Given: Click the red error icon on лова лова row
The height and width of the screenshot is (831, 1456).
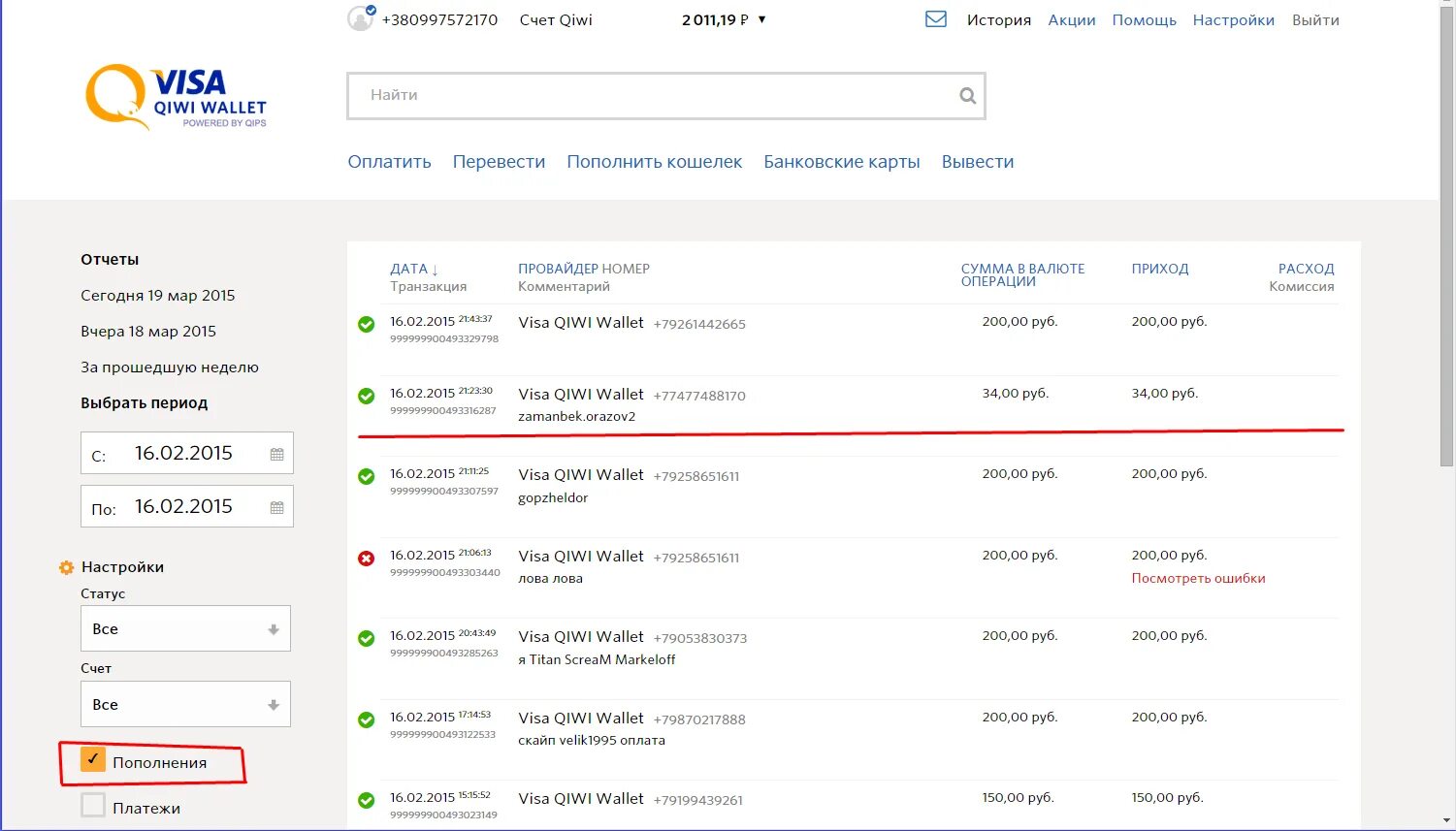Looking at the screenshot, I should click(366, 558).
